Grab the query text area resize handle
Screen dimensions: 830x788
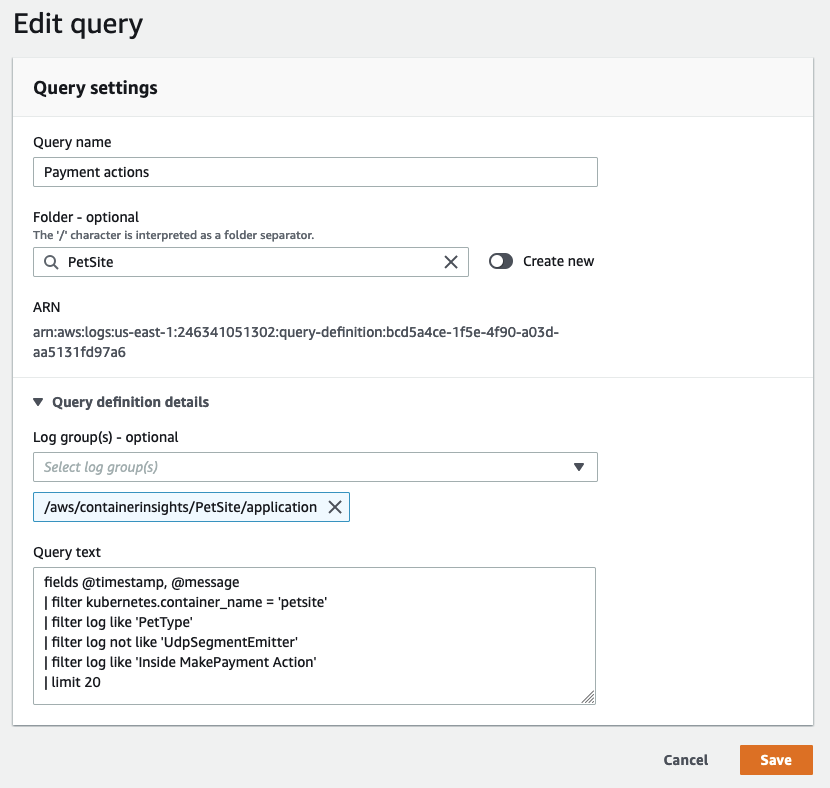tap(588, 697)
